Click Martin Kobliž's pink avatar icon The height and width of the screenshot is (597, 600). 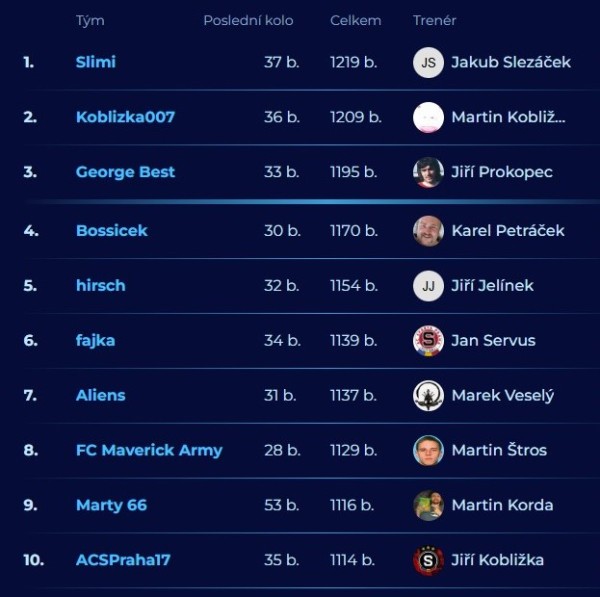click(428, 117)
